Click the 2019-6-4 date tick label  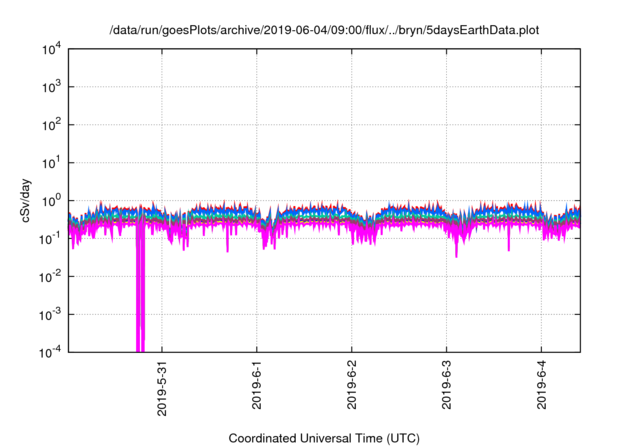541,384
